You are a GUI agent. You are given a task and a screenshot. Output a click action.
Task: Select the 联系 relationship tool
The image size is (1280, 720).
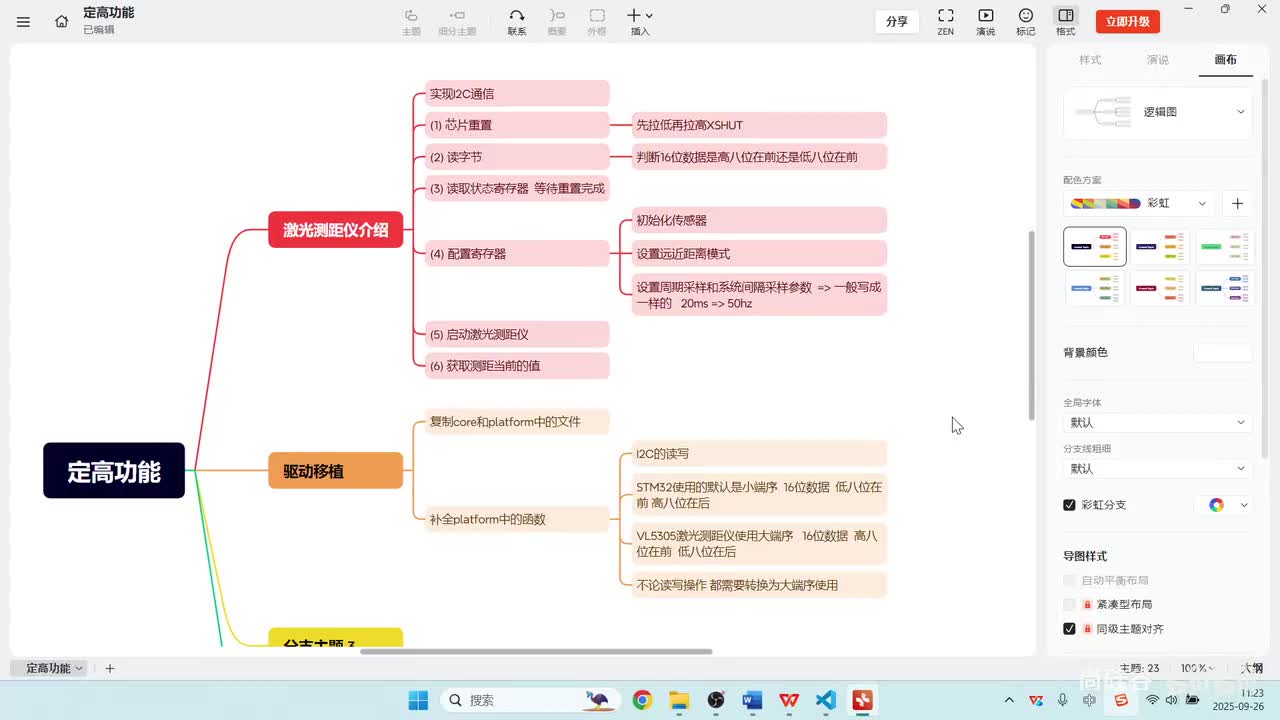pyautogui.click(x=516, y=21)
